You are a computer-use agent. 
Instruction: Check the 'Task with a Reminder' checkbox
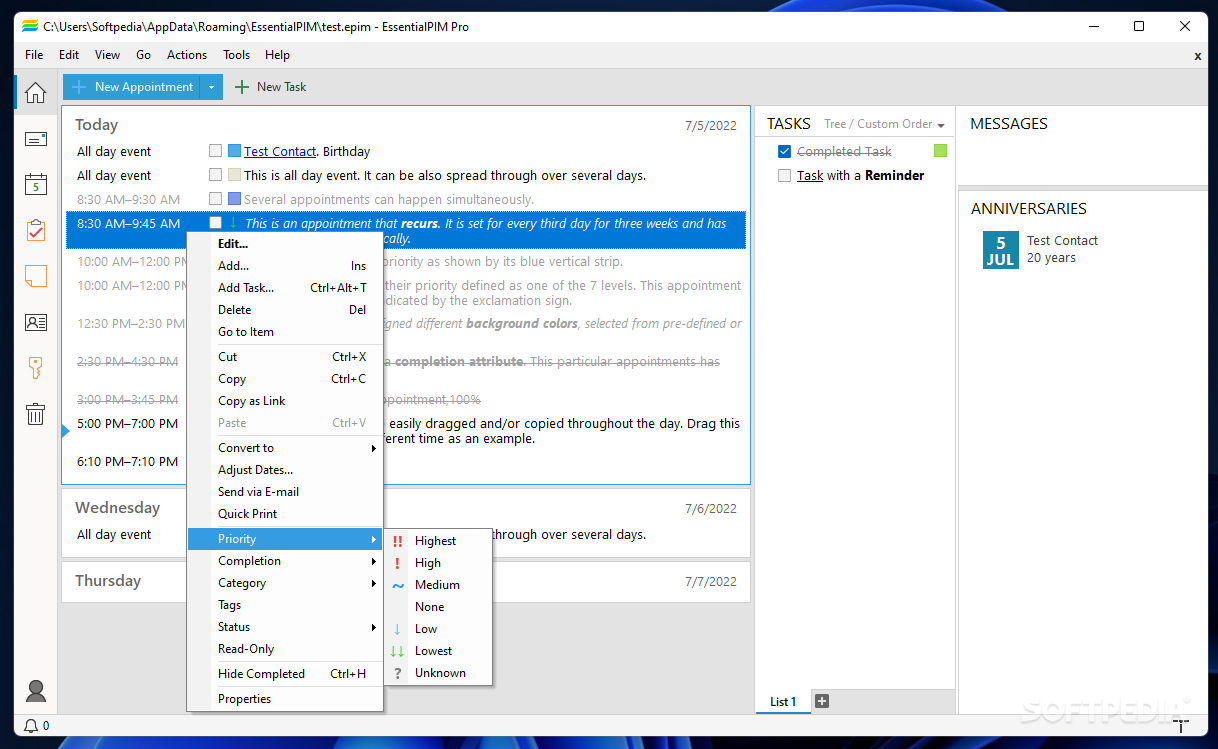coord(784,175)
